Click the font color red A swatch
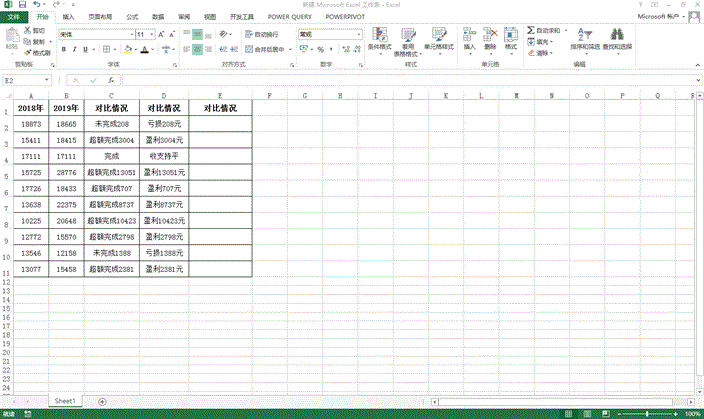 click(144, 49)
